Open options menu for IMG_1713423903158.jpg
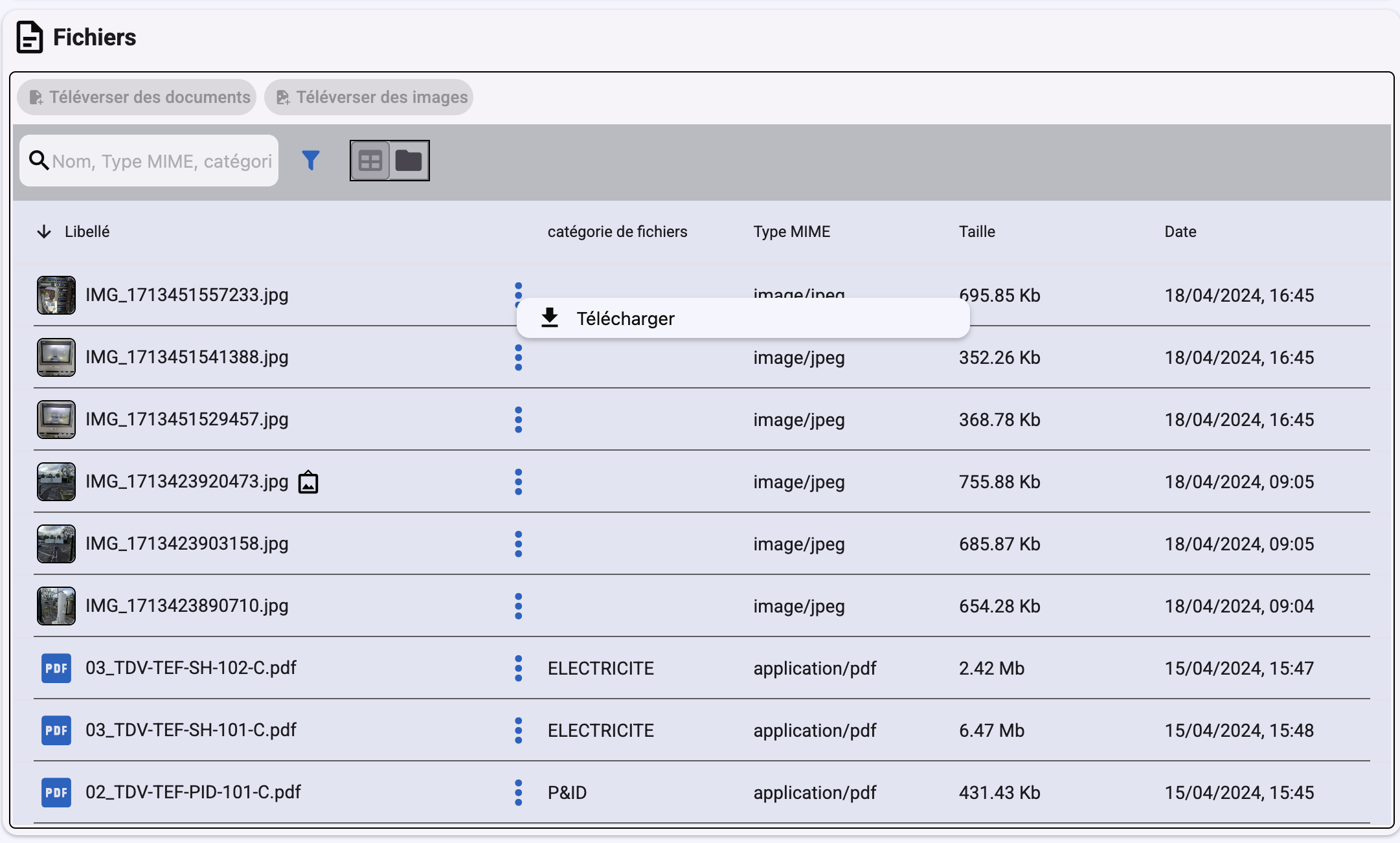Image resolution: width=1400 pixels, height=843 pixels. point(518,544)
